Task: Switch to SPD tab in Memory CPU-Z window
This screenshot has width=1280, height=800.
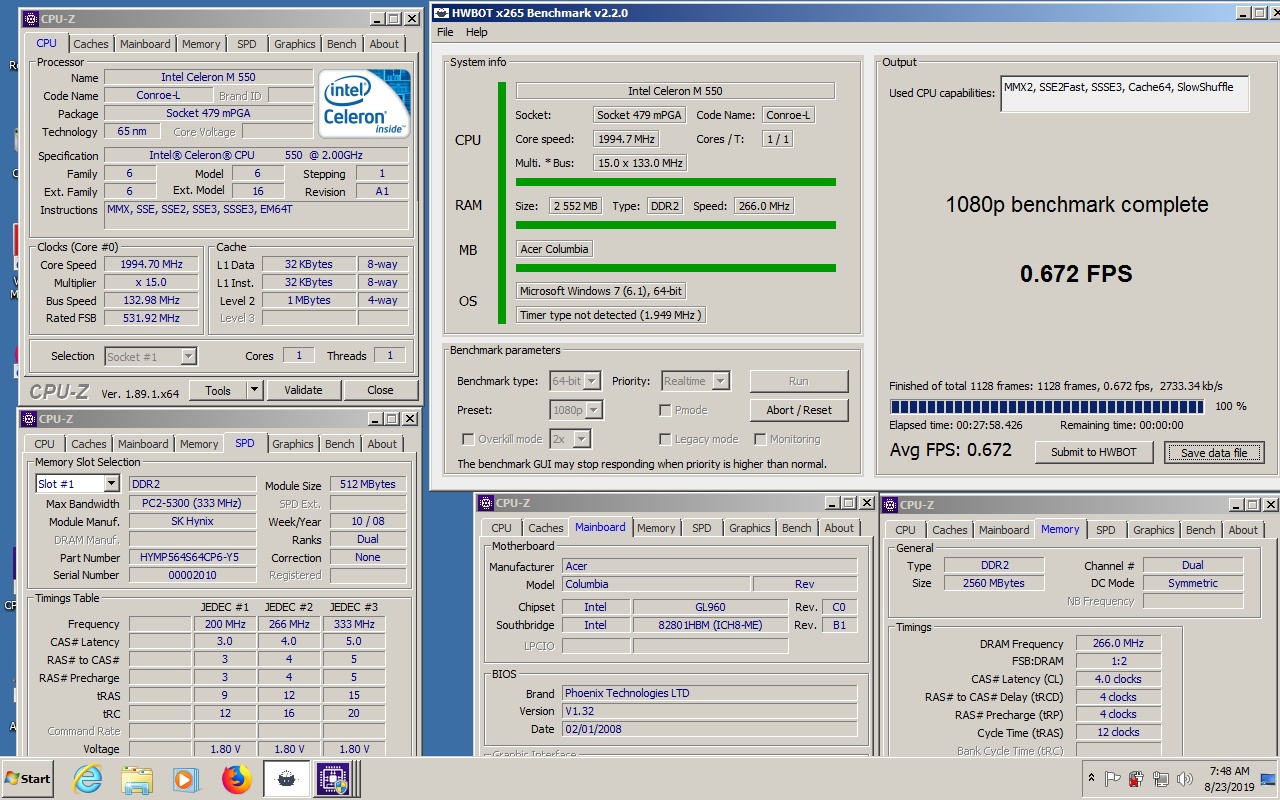Action: [1105, 530]
